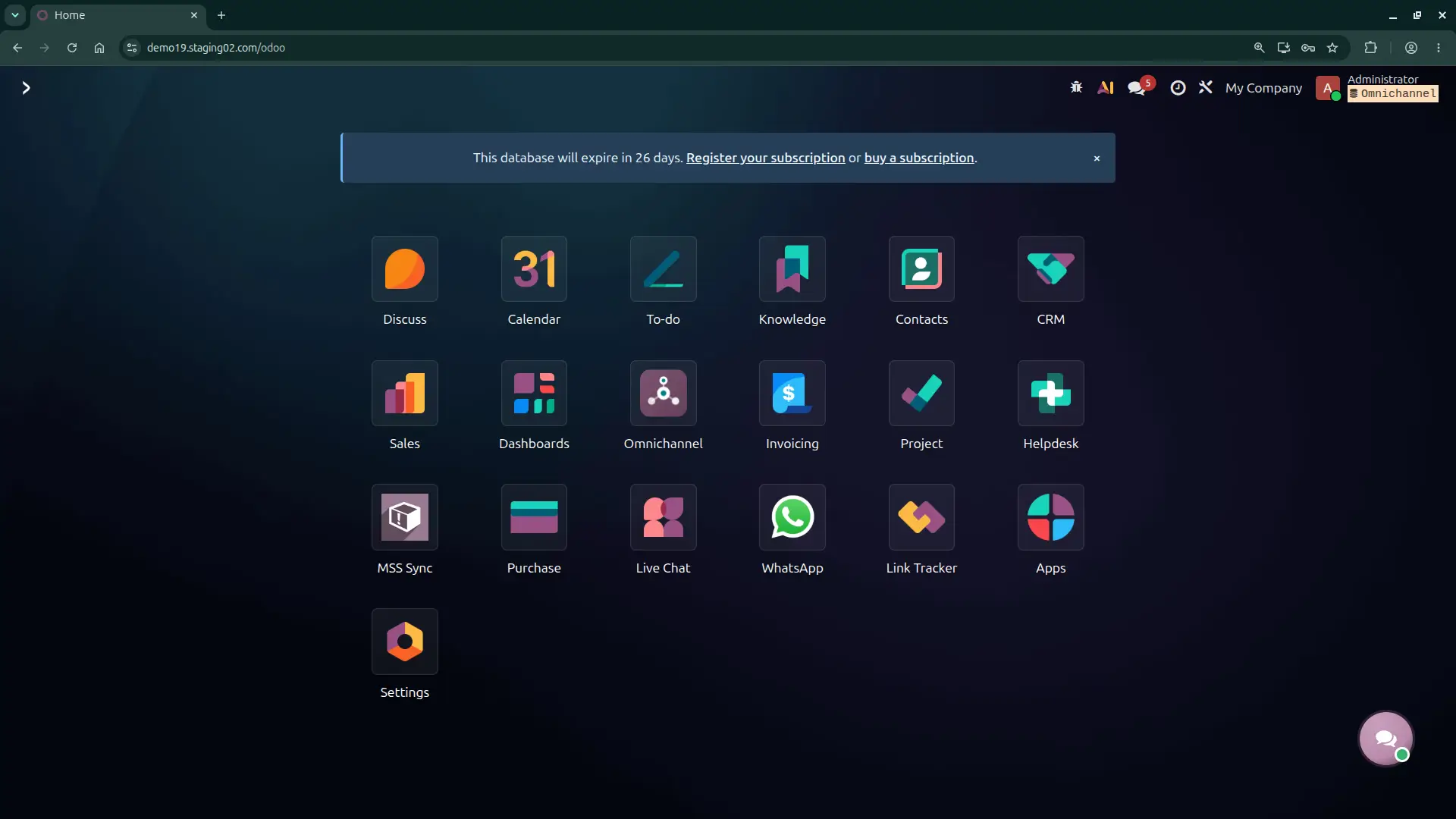Select the Home browser tab
The height and width of the screenshot is (819, 1456).
point(118,15)
